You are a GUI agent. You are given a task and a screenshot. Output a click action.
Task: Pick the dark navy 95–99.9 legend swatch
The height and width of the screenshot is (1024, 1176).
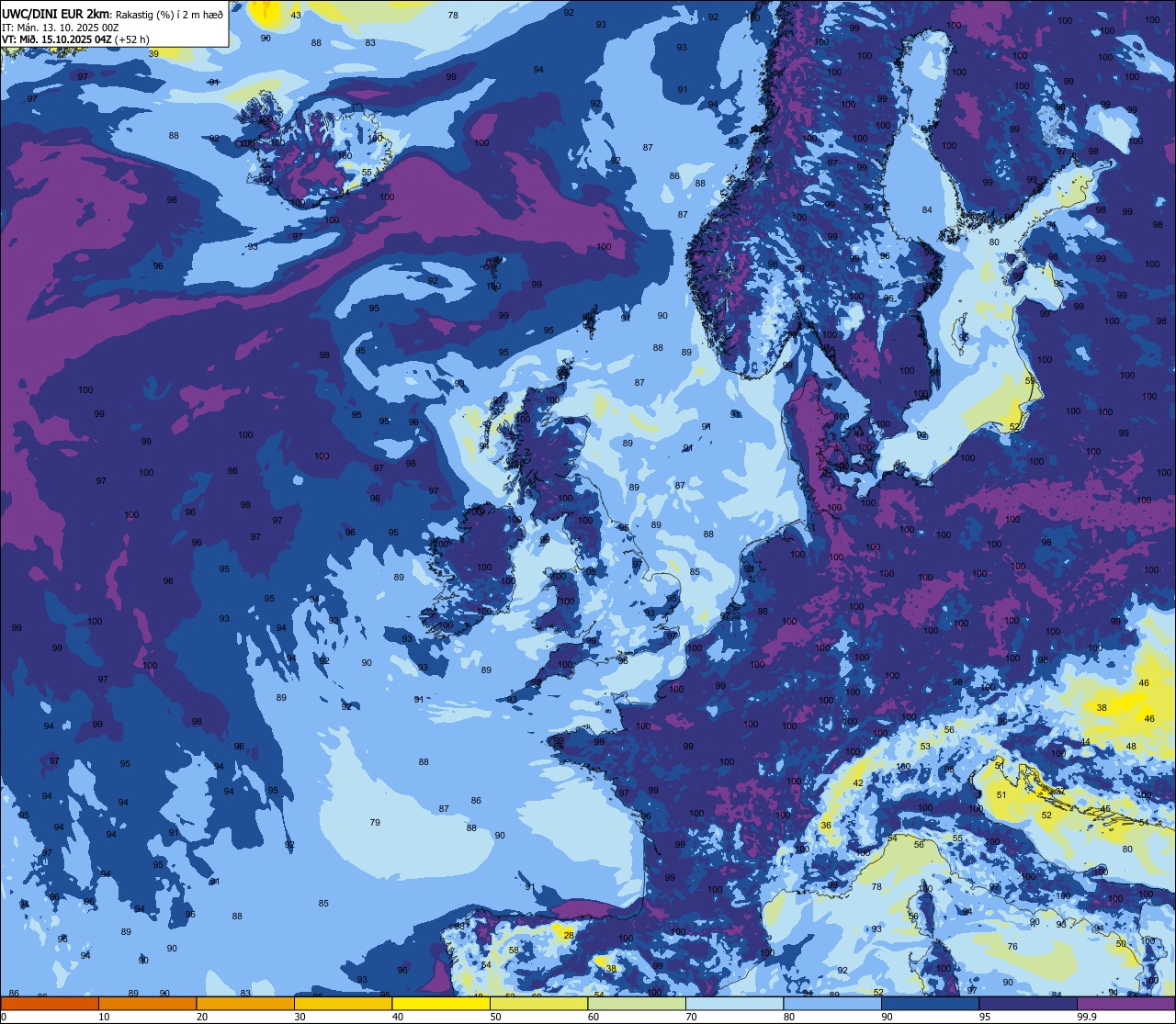point(1028,1004)
